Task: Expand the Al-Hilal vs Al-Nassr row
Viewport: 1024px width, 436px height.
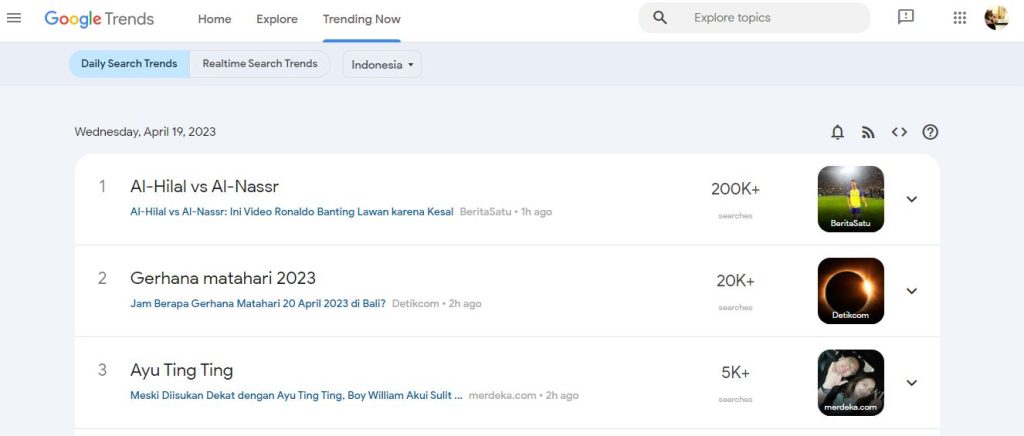Action: (912, 199)
